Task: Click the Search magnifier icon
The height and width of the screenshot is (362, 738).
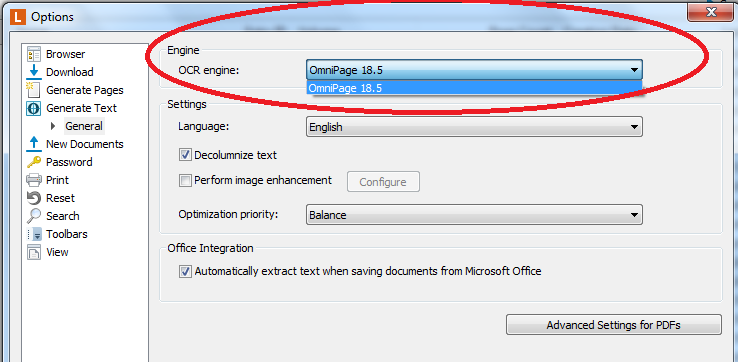Action: [34, 216]
